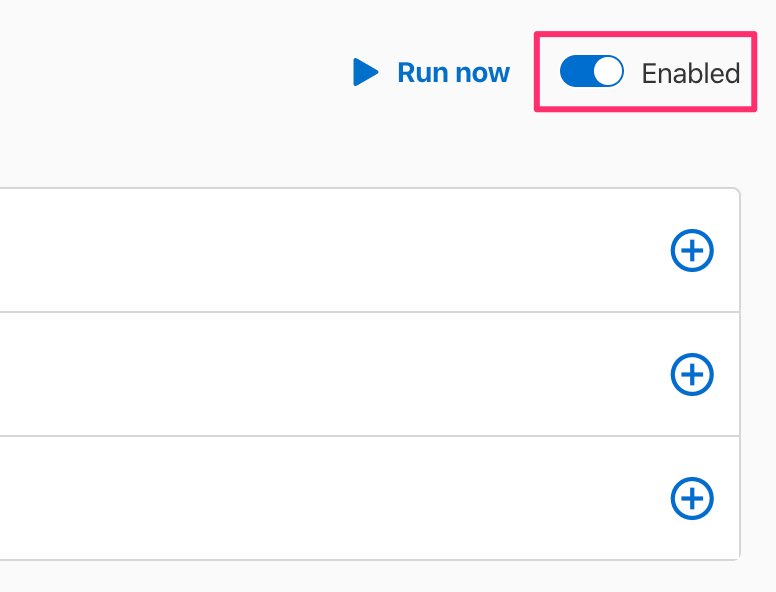Click the plus icon in the top row
The height and width of the screenshot is (592, 776).
[x=692, y=250]
